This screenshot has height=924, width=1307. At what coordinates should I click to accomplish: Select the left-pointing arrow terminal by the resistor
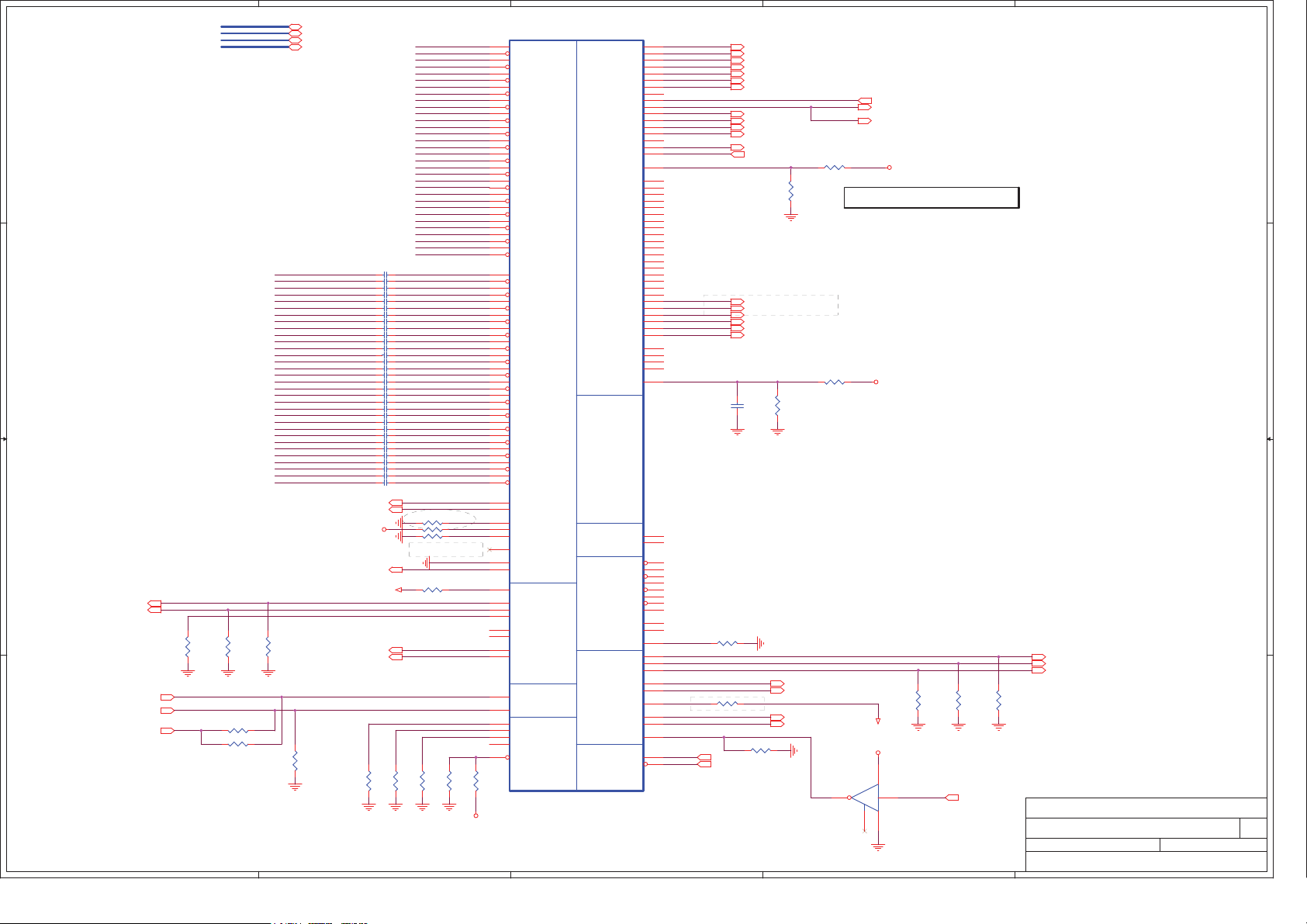(399, 590)
